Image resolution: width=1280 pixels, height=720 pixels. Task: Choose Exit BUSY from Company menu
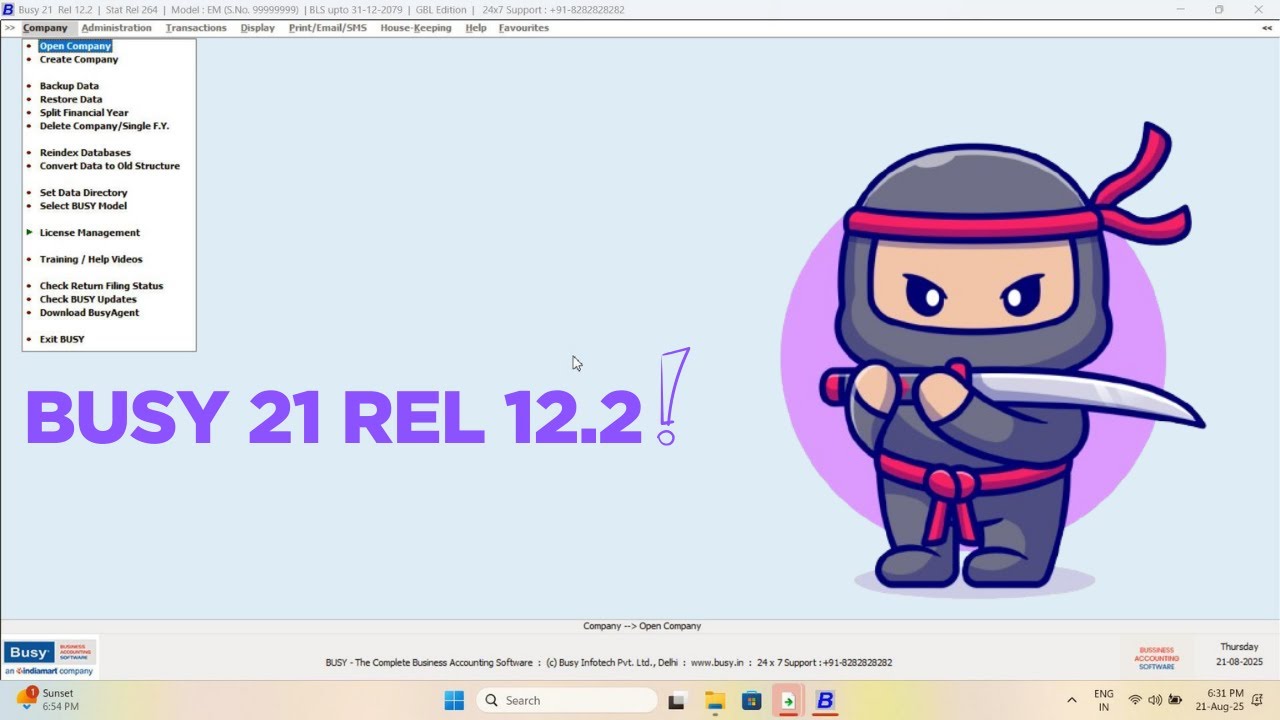click(62, 339)
